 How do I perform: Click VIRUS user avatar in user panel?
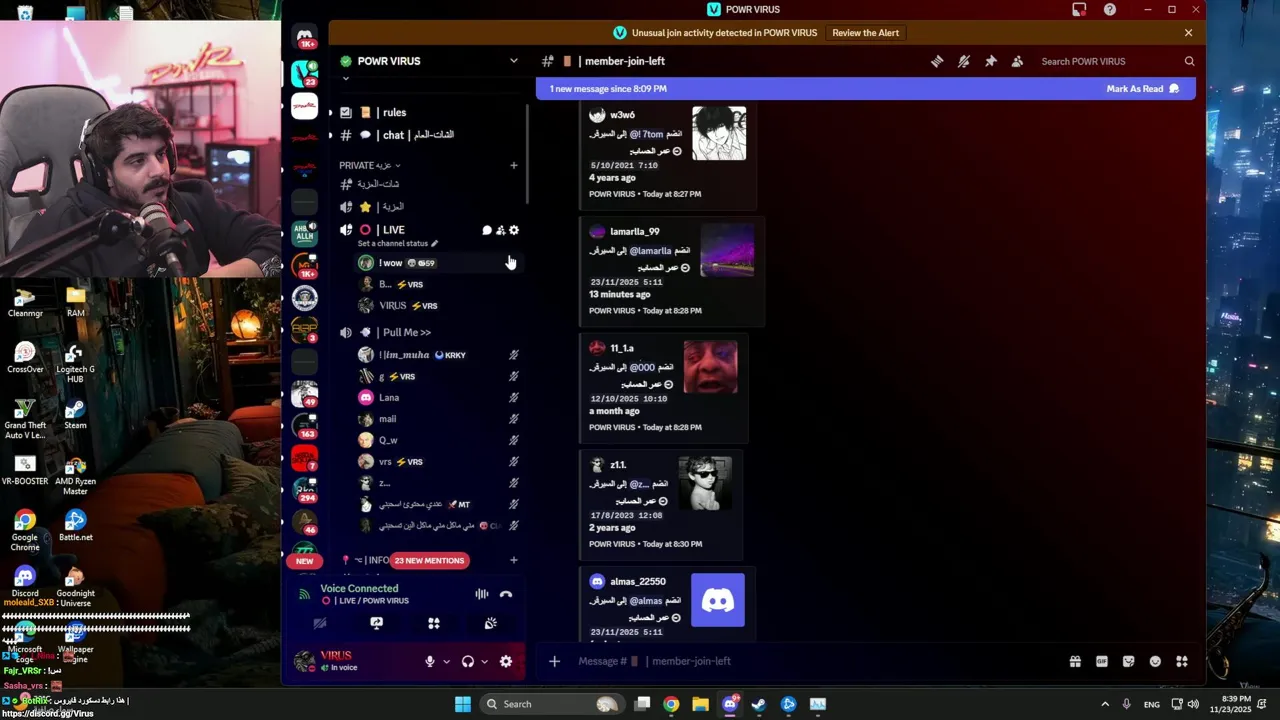[305, 661]
